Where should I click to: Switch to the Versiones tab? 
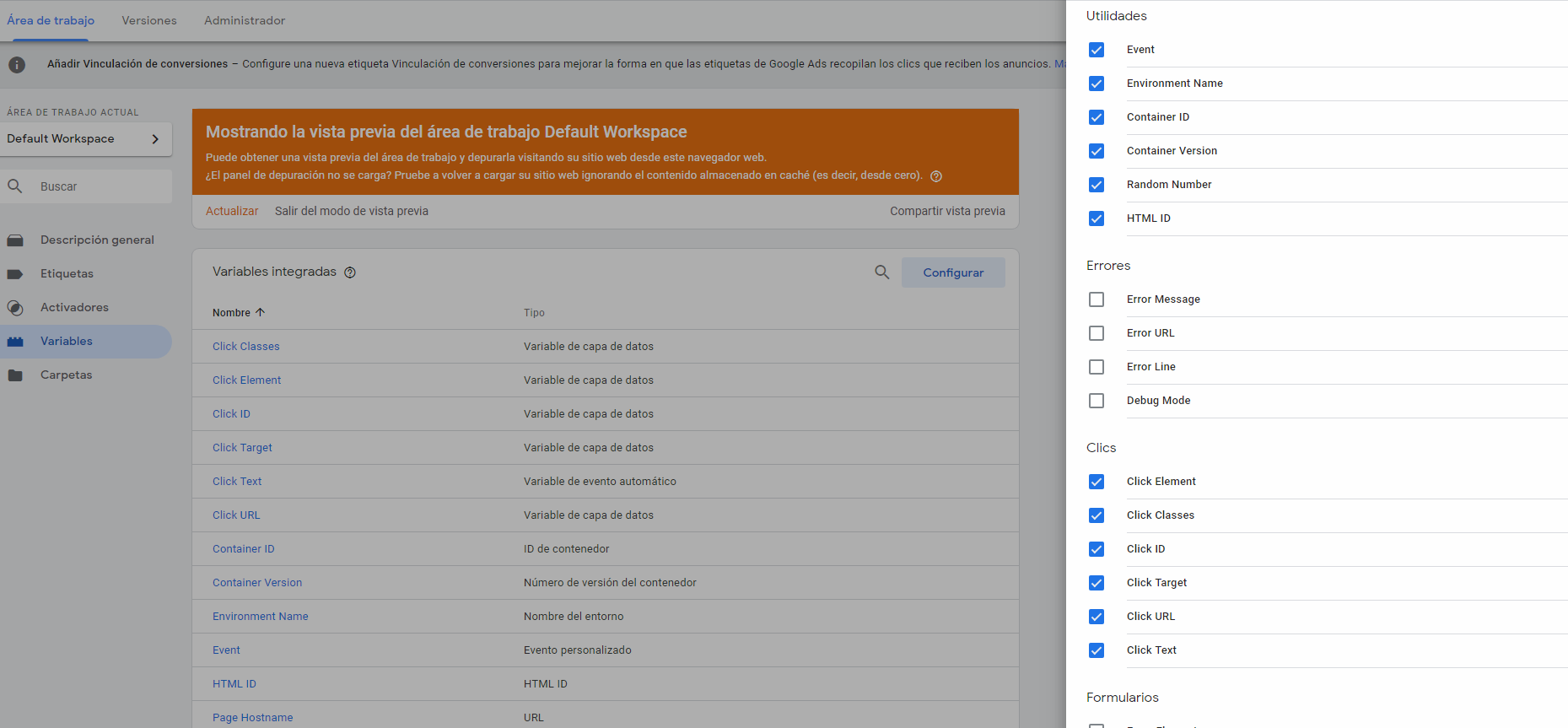(149, 20)
